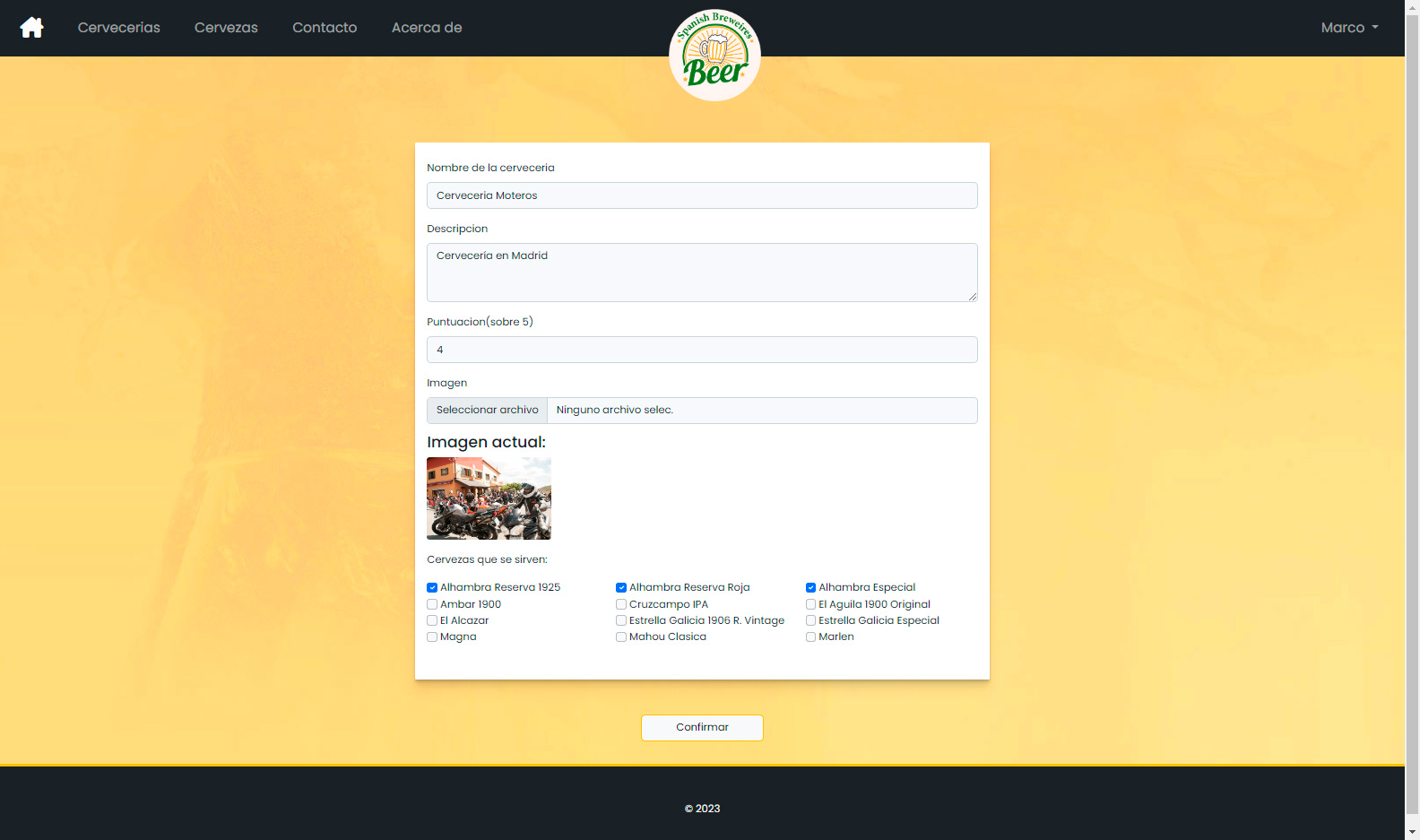The height and width of the screenshot is (840, 1420).
Task: Click the scrollbar up arrow
Action: (1412, 7)
